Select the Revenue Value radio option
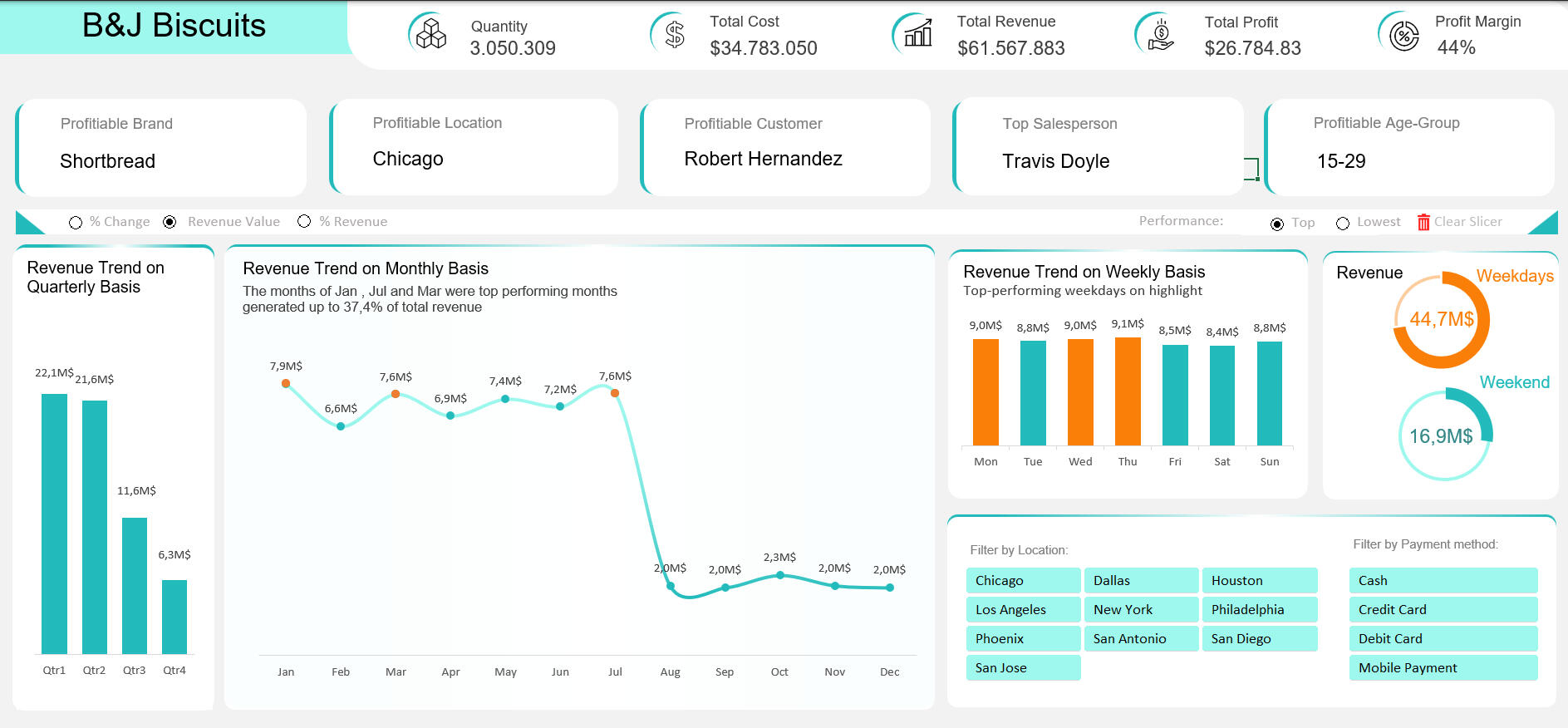The image size is (1568, 728). pos(170,222)
